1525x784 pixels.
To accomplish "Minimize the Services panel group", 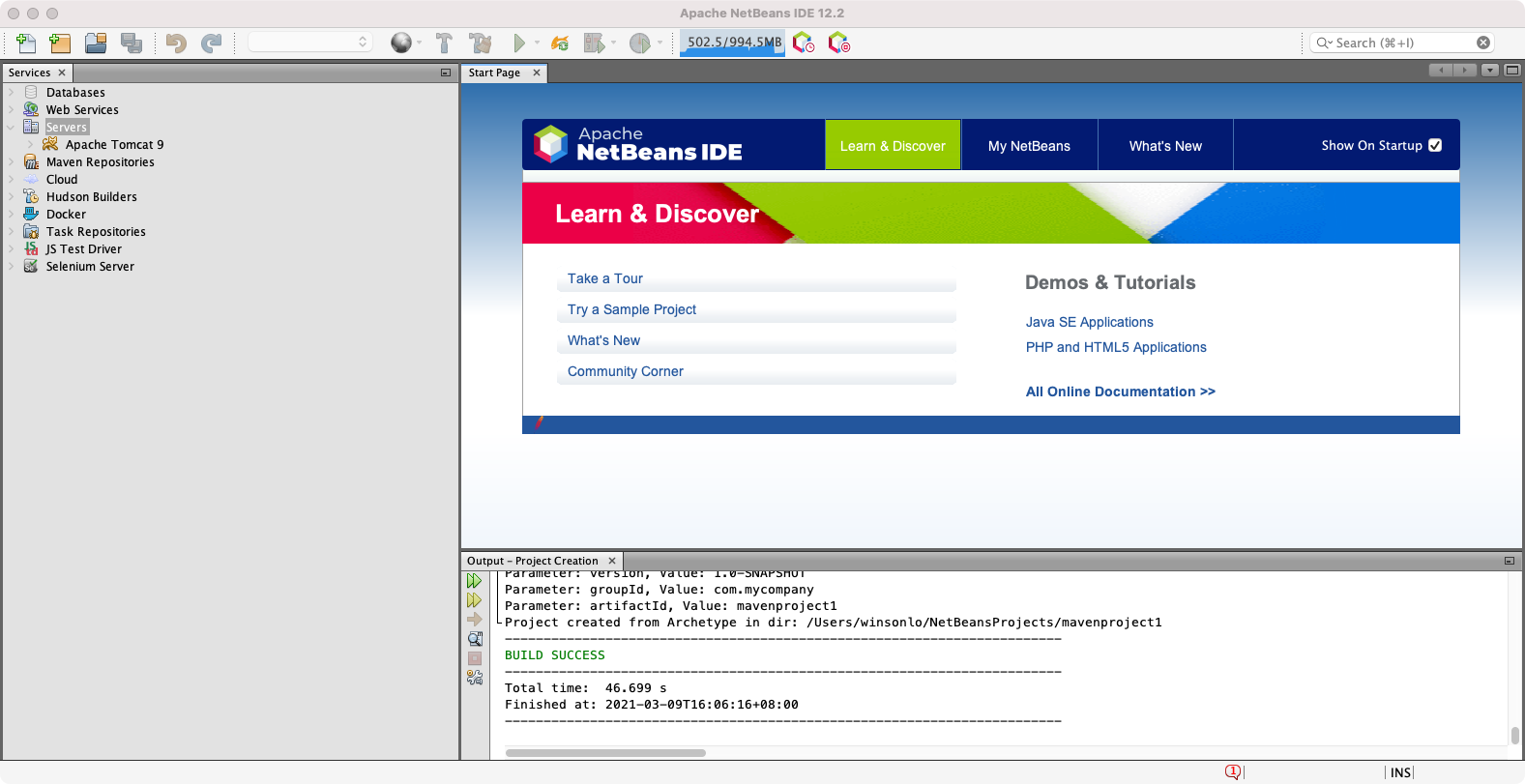I will (x=446, y=73).
